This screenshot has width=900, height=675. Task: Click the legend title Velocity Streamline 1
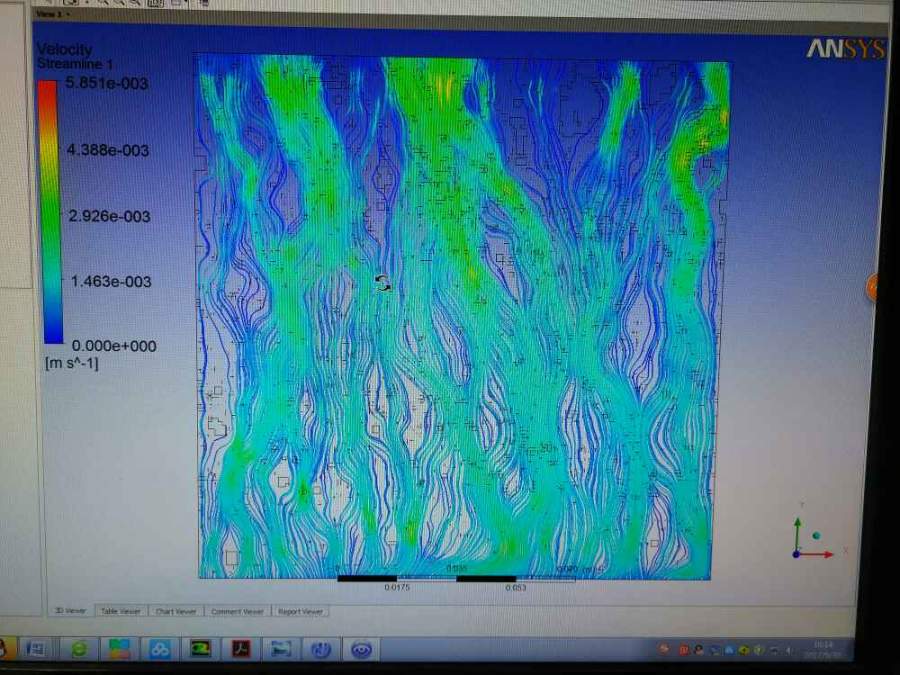point(75,56)
